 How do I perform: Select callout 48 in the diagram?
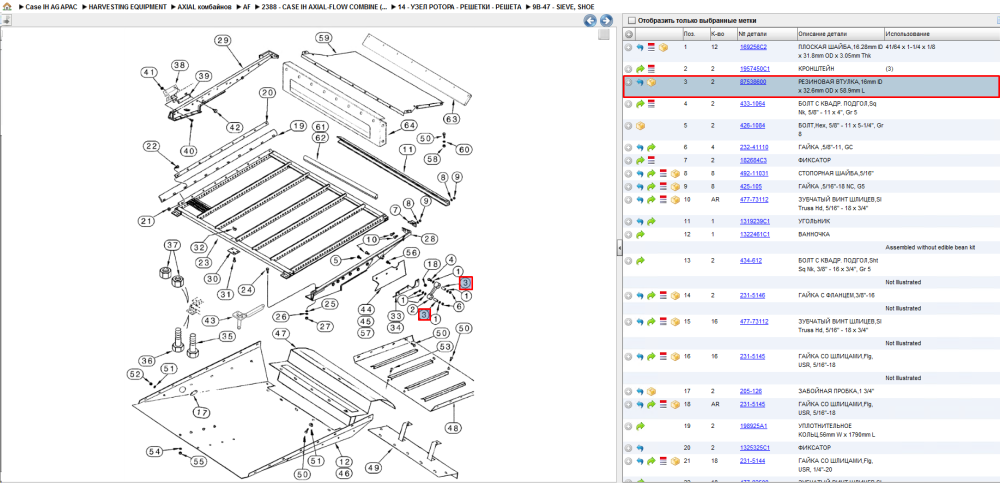pos(452,427)
